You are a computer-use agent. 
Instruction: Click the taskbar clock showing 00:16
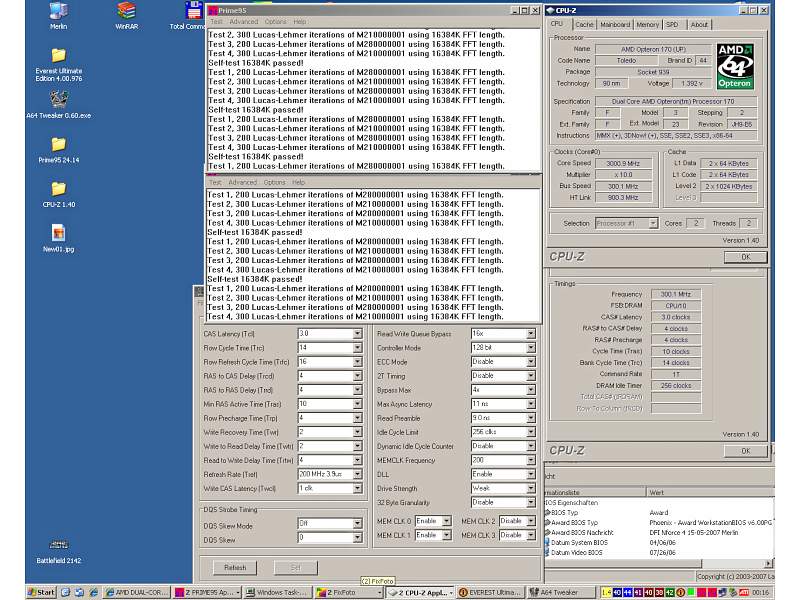coord(760,593)
